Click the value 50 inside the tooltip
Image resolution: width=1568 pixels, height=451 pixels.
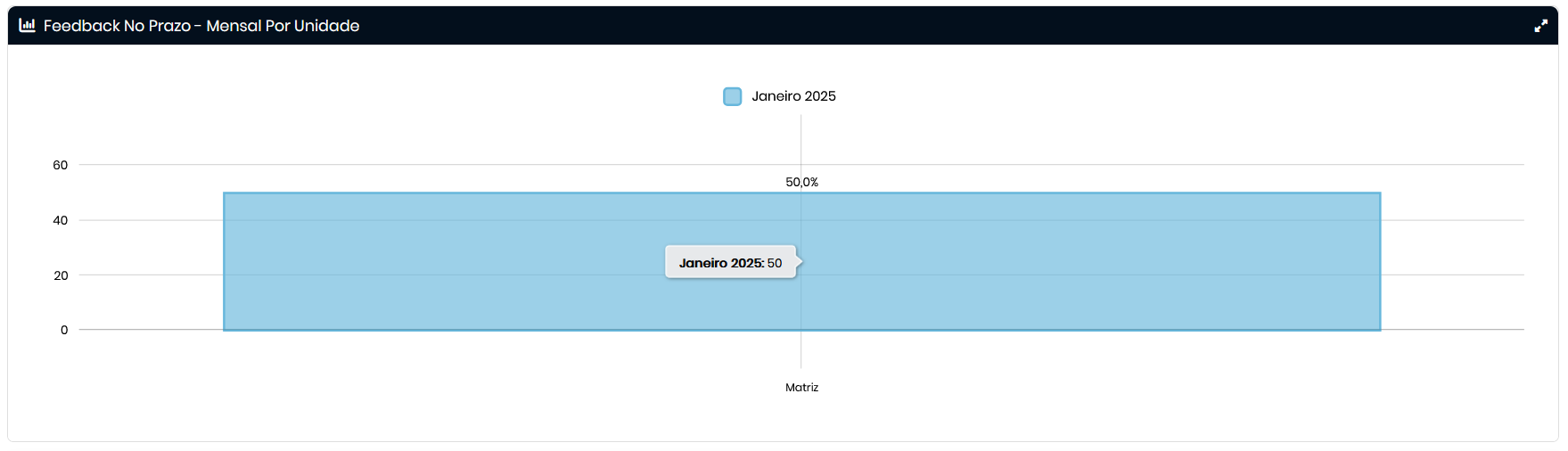tap(775, 263)
